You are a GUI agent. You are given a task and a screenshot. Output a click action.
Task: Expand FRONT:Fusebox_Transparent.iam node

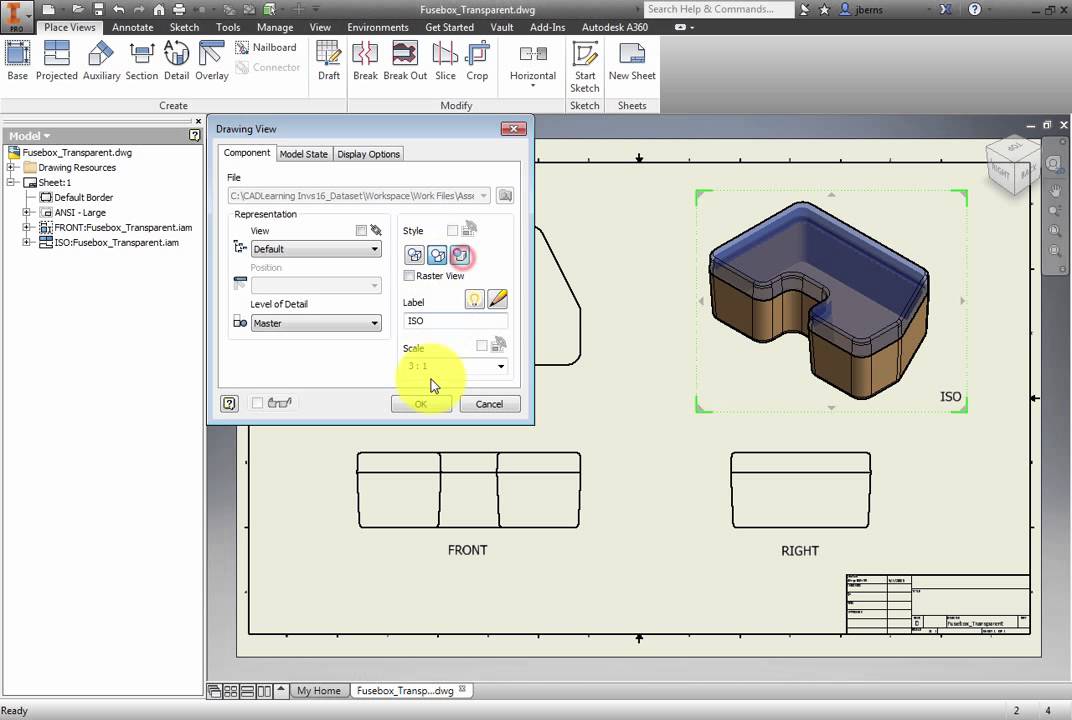(x=27, y=228)
